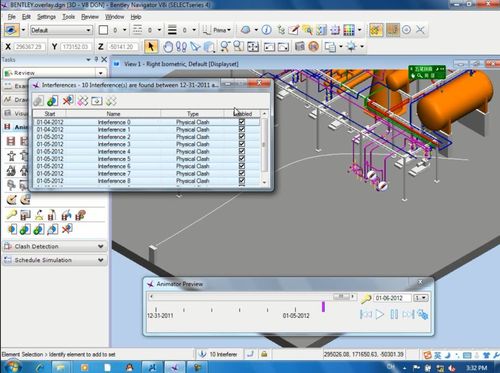The height and width of the screenshot is (373, 500).
Task: Uncheck Enabled box for Interference 6
Action: coord(242,166)
